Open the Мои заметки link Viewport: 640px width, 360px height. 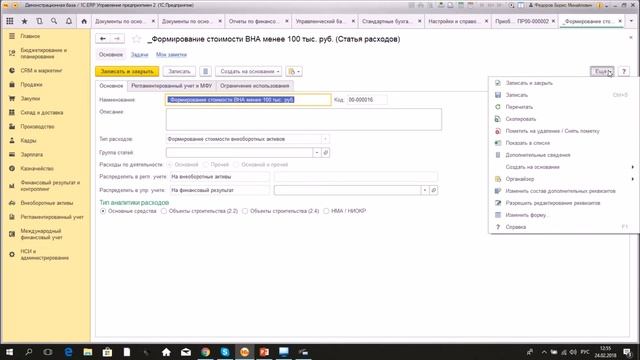click(x=171, y=55)
